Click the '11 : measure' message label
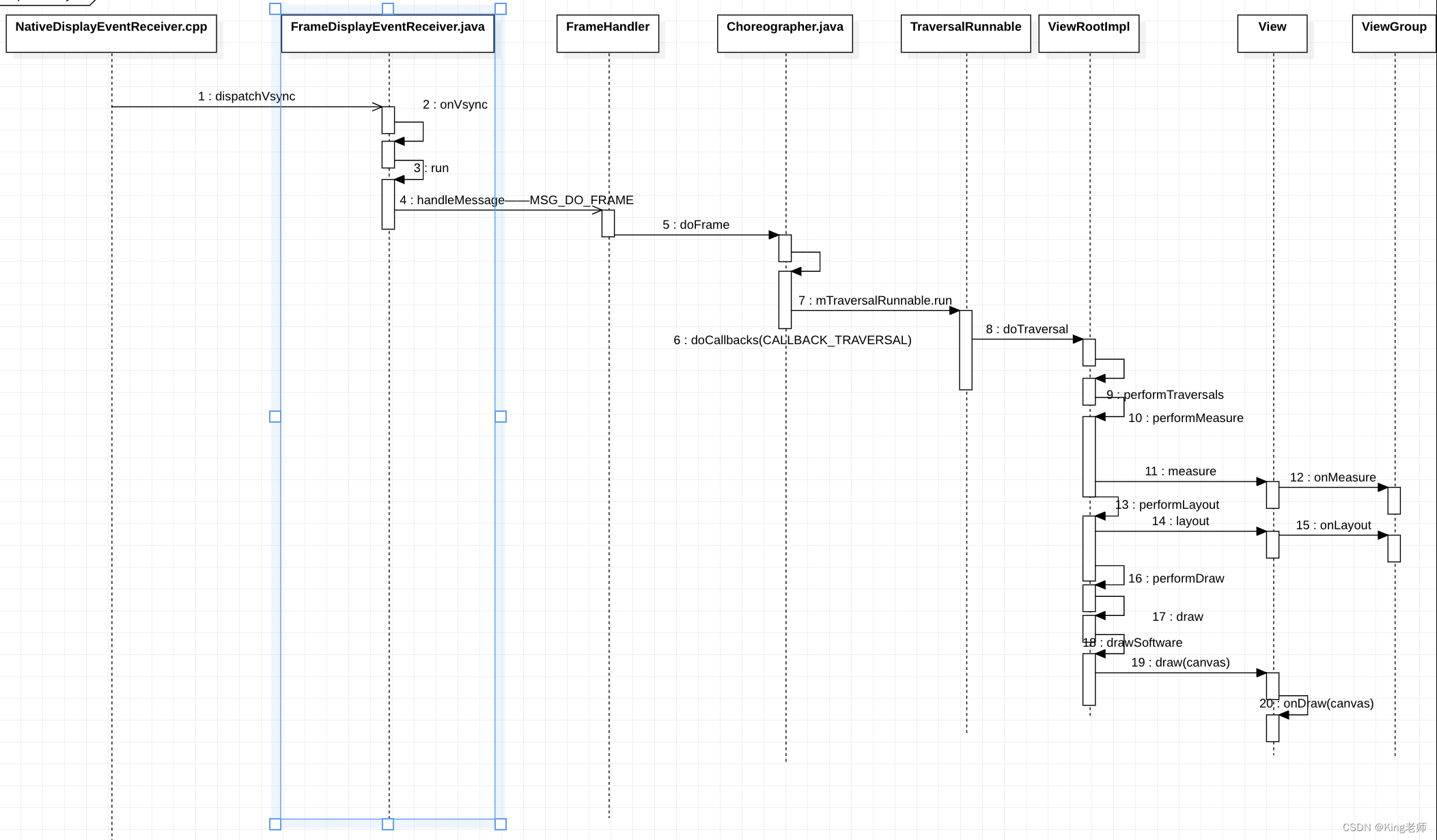 pos(1180,471)
